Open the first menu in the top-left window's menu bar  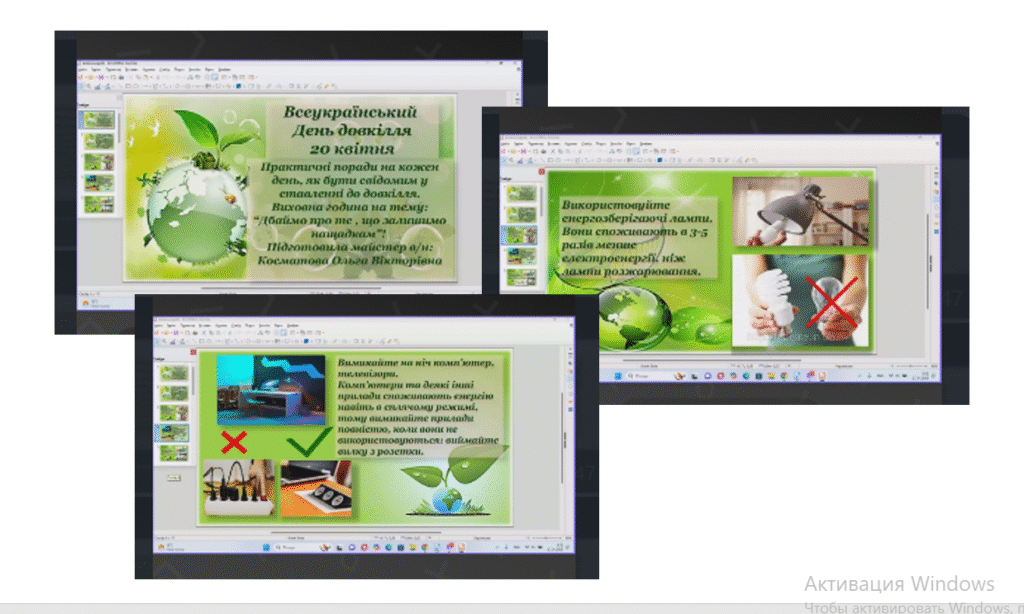pyautogui.click(x=84, y=70)
